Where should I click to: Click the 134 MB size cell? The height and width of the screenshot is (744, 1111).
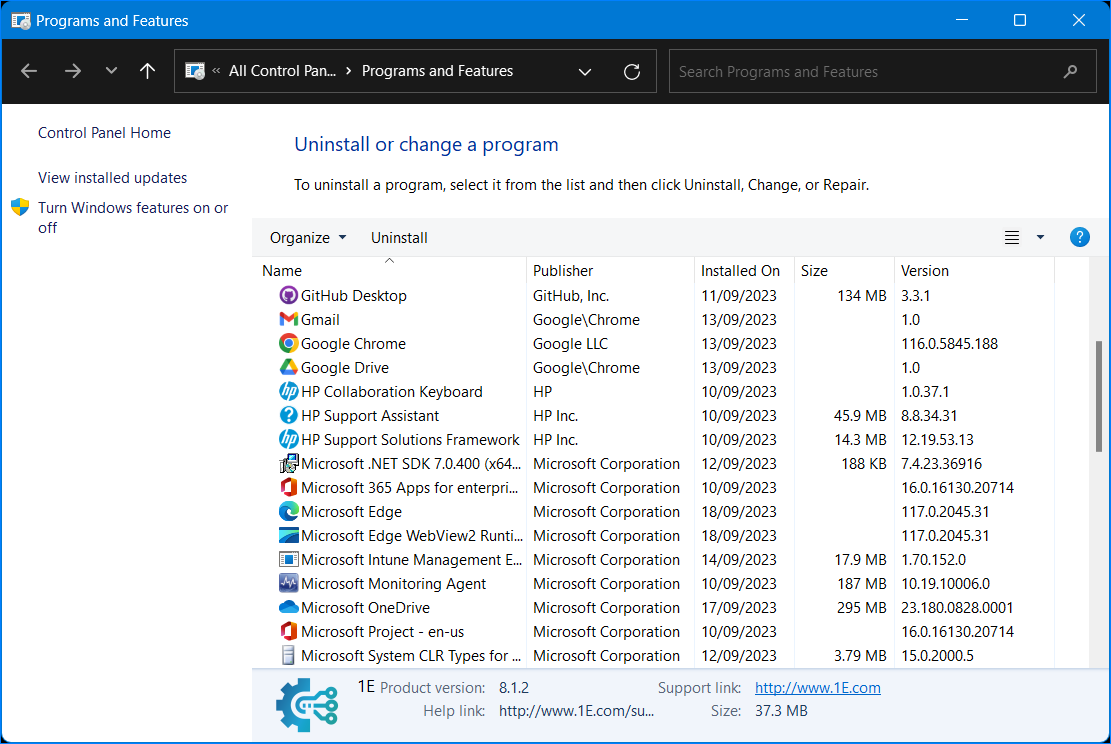click(x=861, y=295)
